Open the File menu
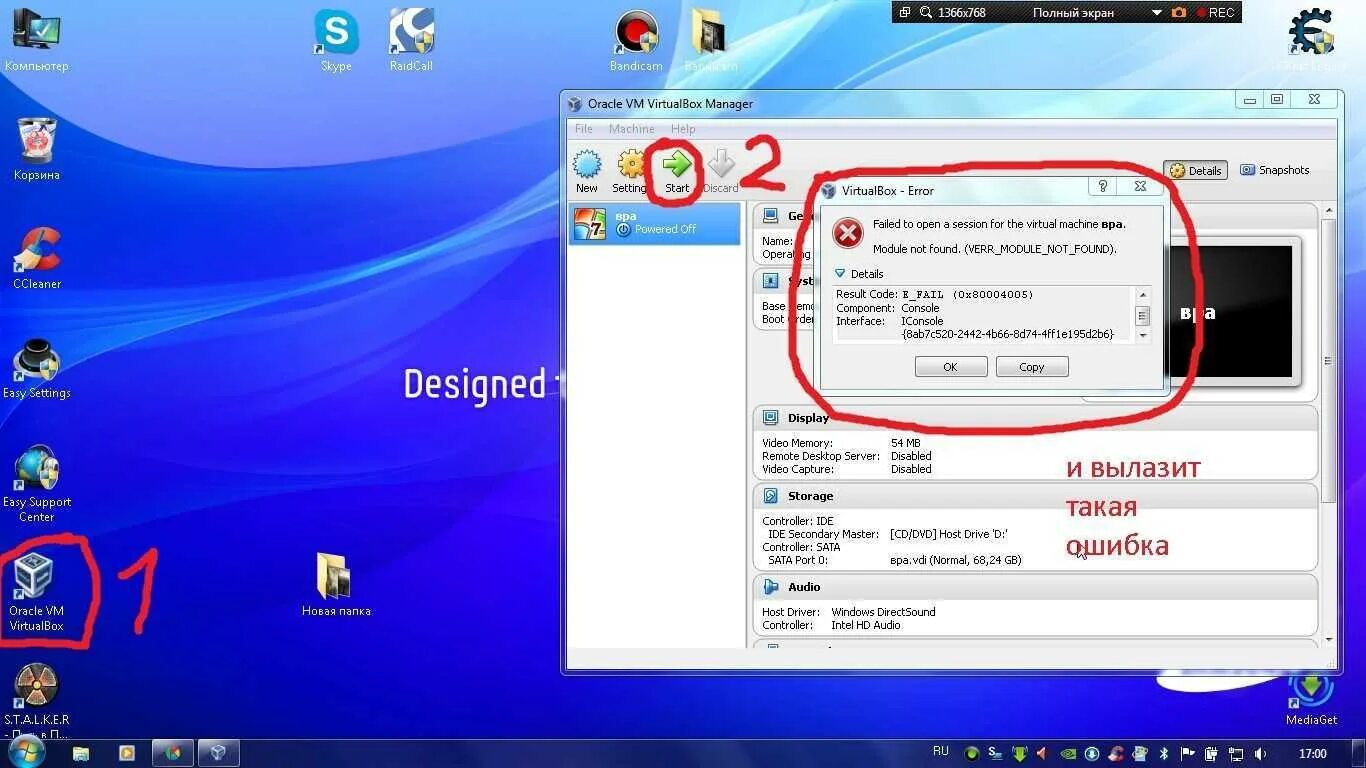The image size is (1366, 768). click(x=584, y=129)
